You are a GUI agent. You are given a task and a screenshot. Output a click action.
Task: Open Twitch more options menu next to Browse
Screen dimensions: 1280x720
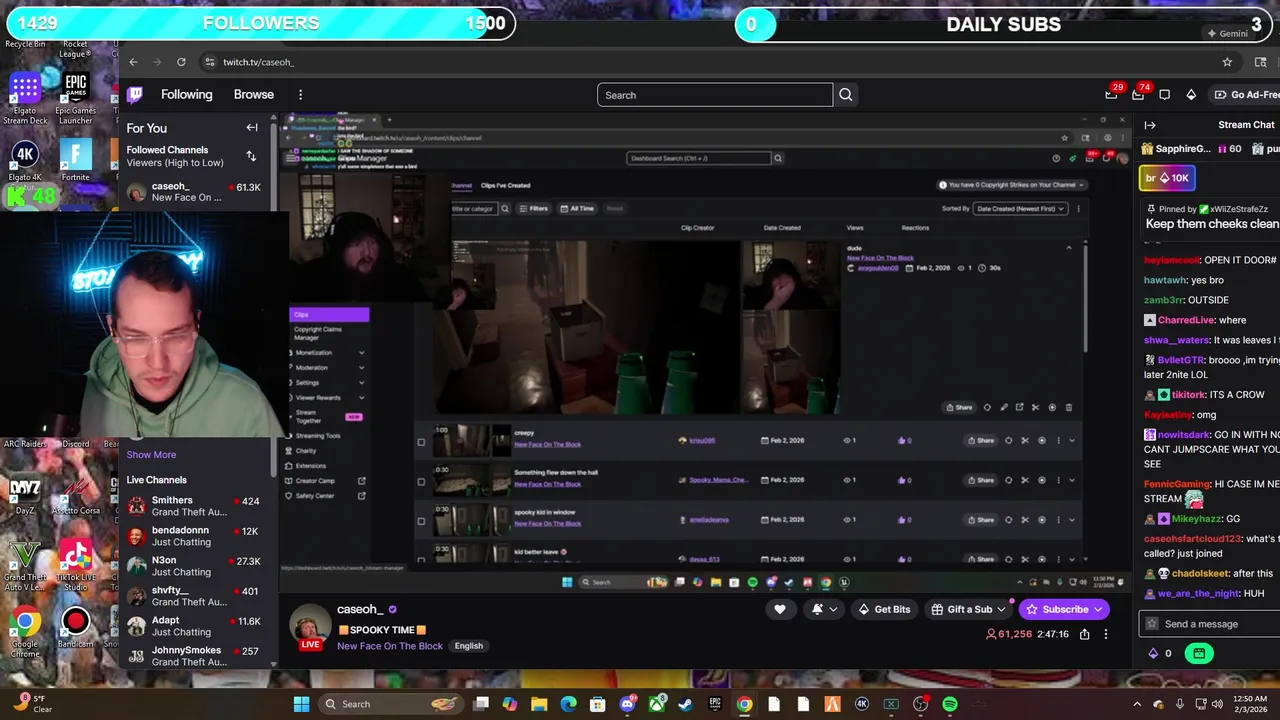(x=300, y=95)
